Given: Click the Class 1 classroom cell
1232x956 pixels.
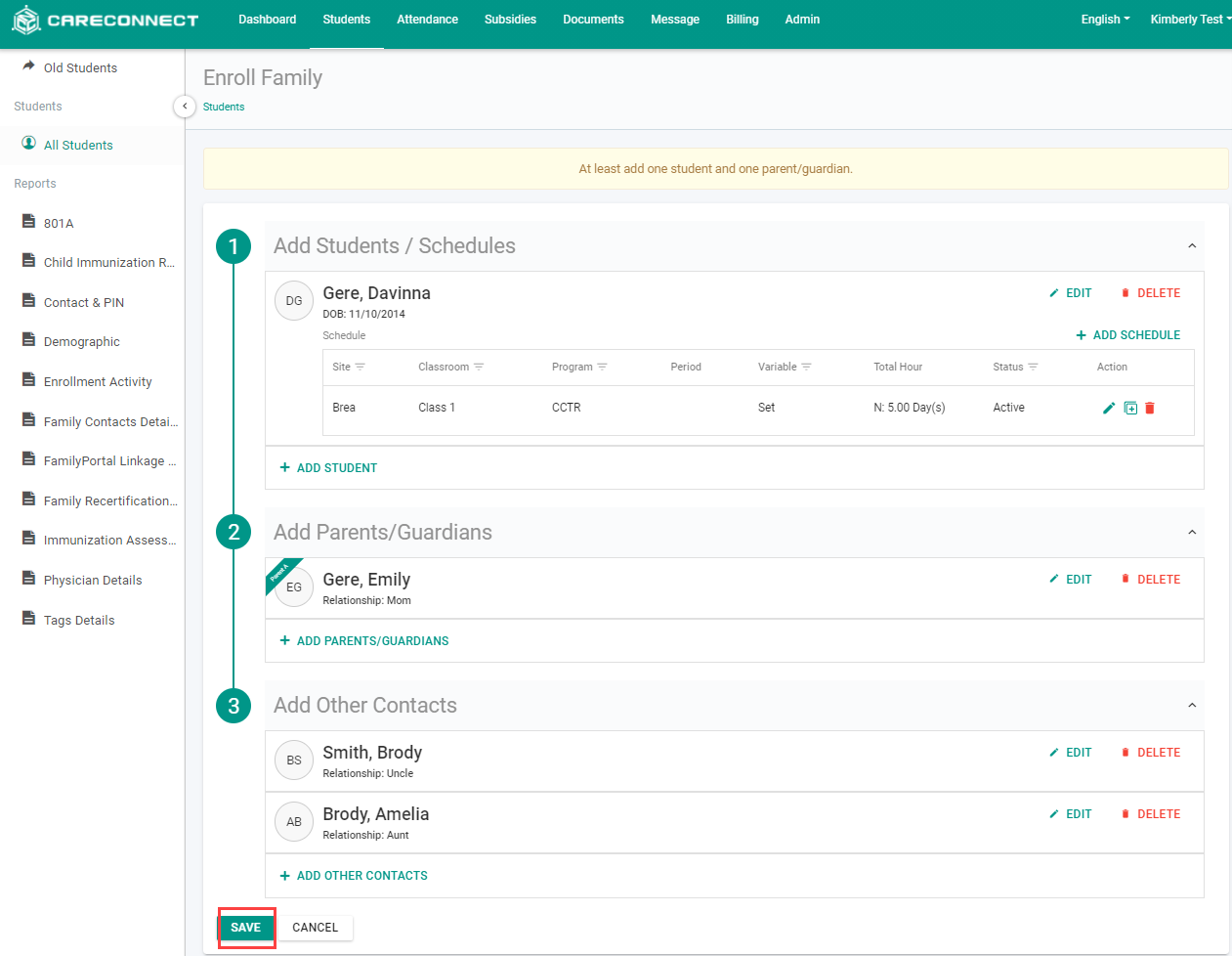Looking at the screenshot, I should pyautogui.click(x=437, y=408).
